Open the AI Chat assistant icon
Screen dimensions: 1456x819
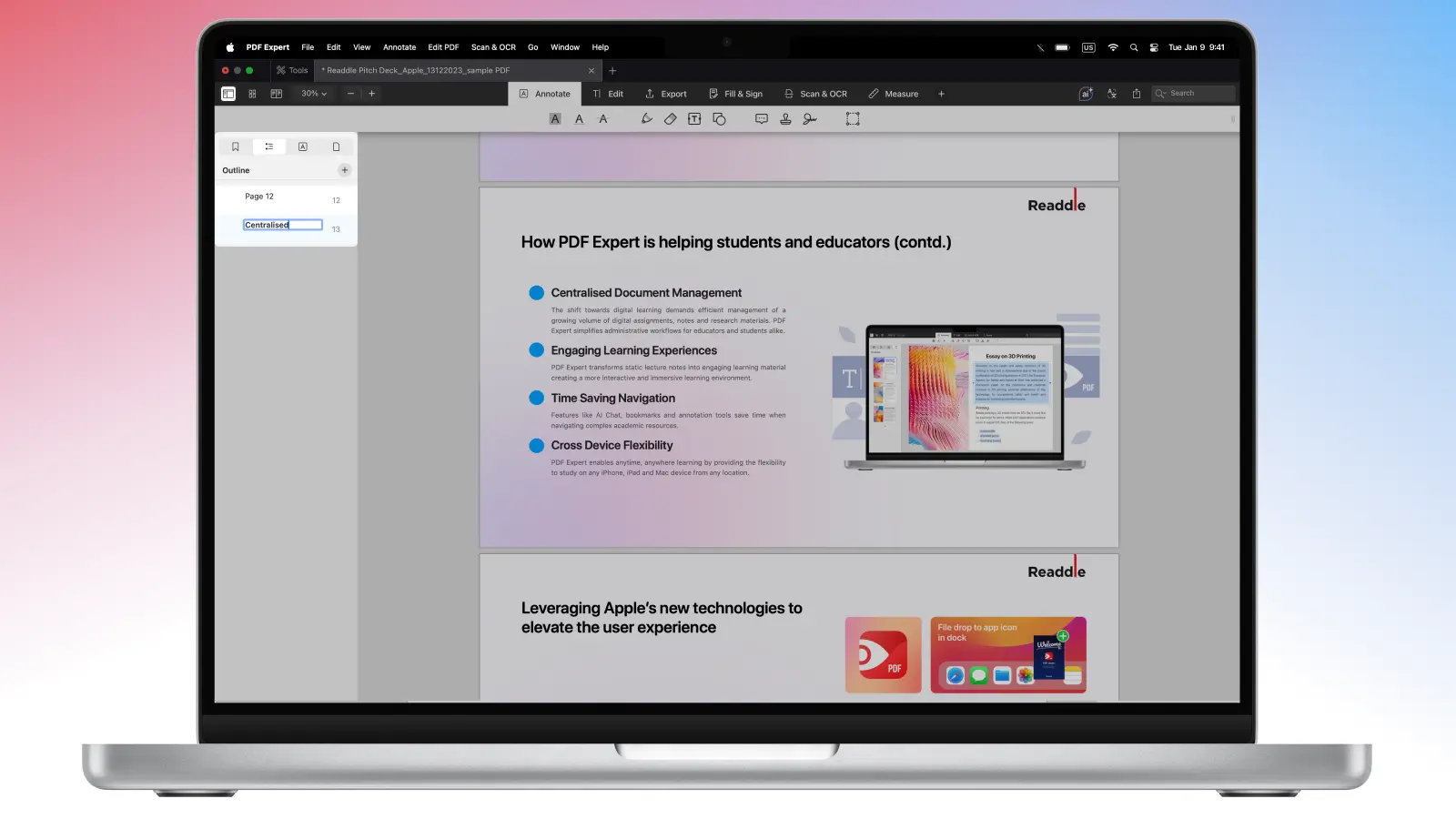click(1086, 94)
